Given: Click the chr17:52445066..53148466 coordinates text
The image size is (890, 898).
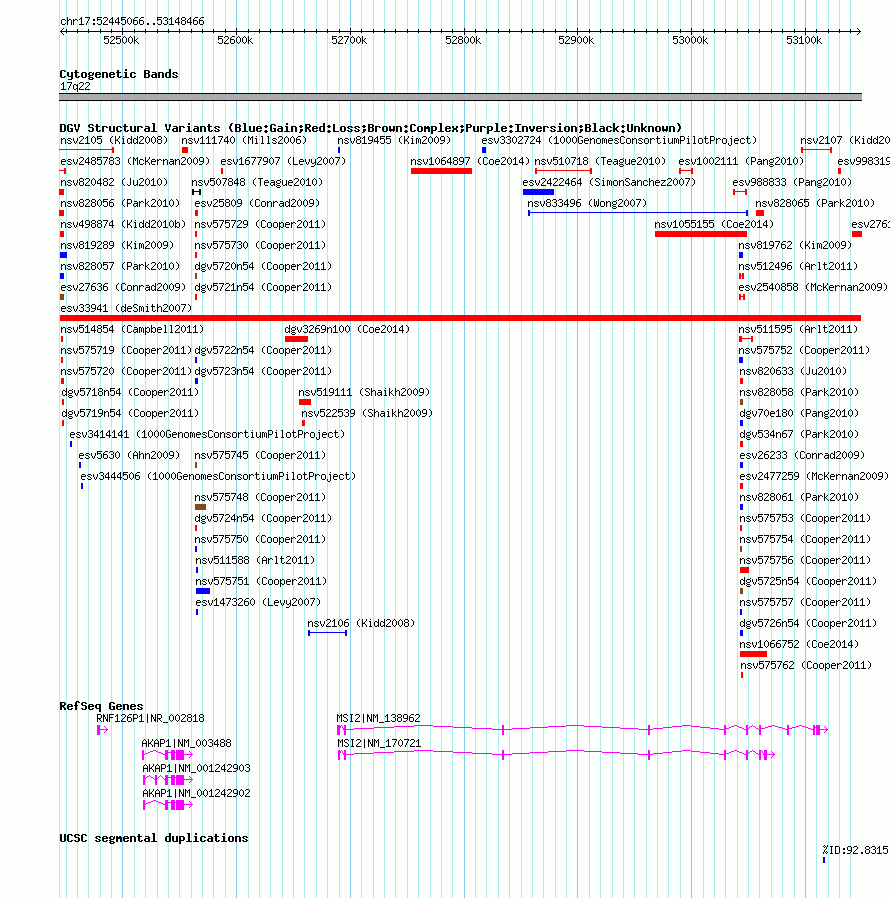Looking at the screenshot, I should click(x=132, y=21).
